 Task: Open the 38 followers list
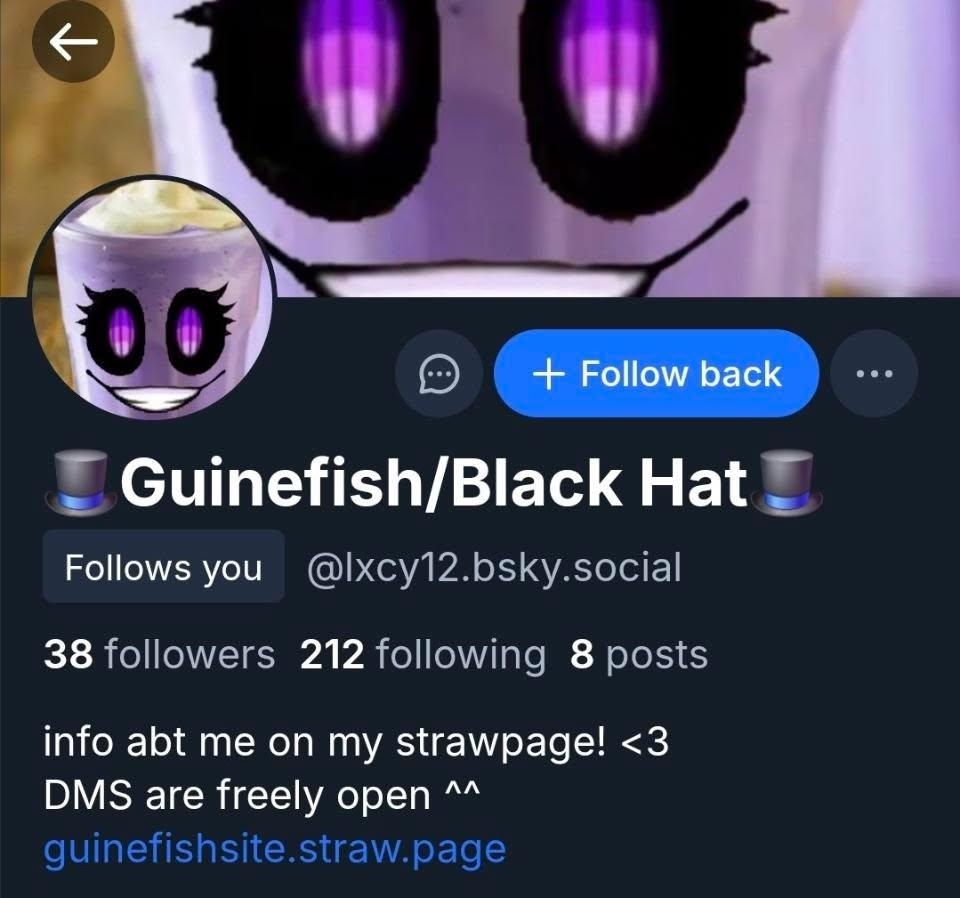point(159,654)
